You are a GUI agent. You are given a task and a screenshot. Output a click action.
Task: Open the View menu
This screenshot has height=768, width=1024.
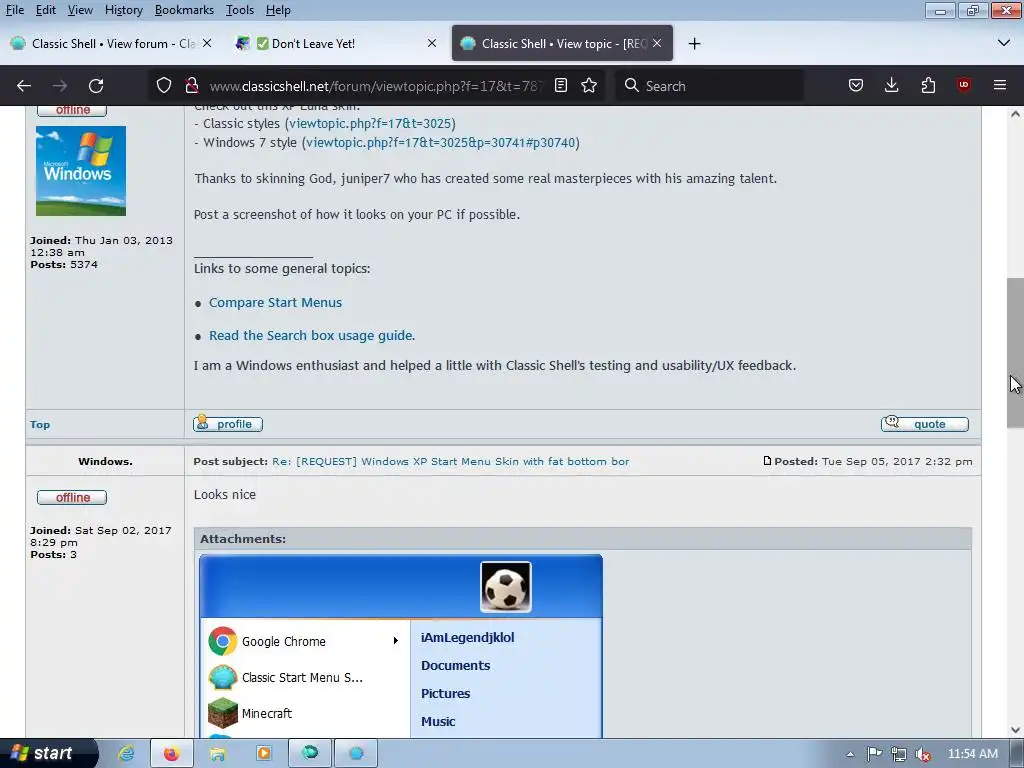80,10
